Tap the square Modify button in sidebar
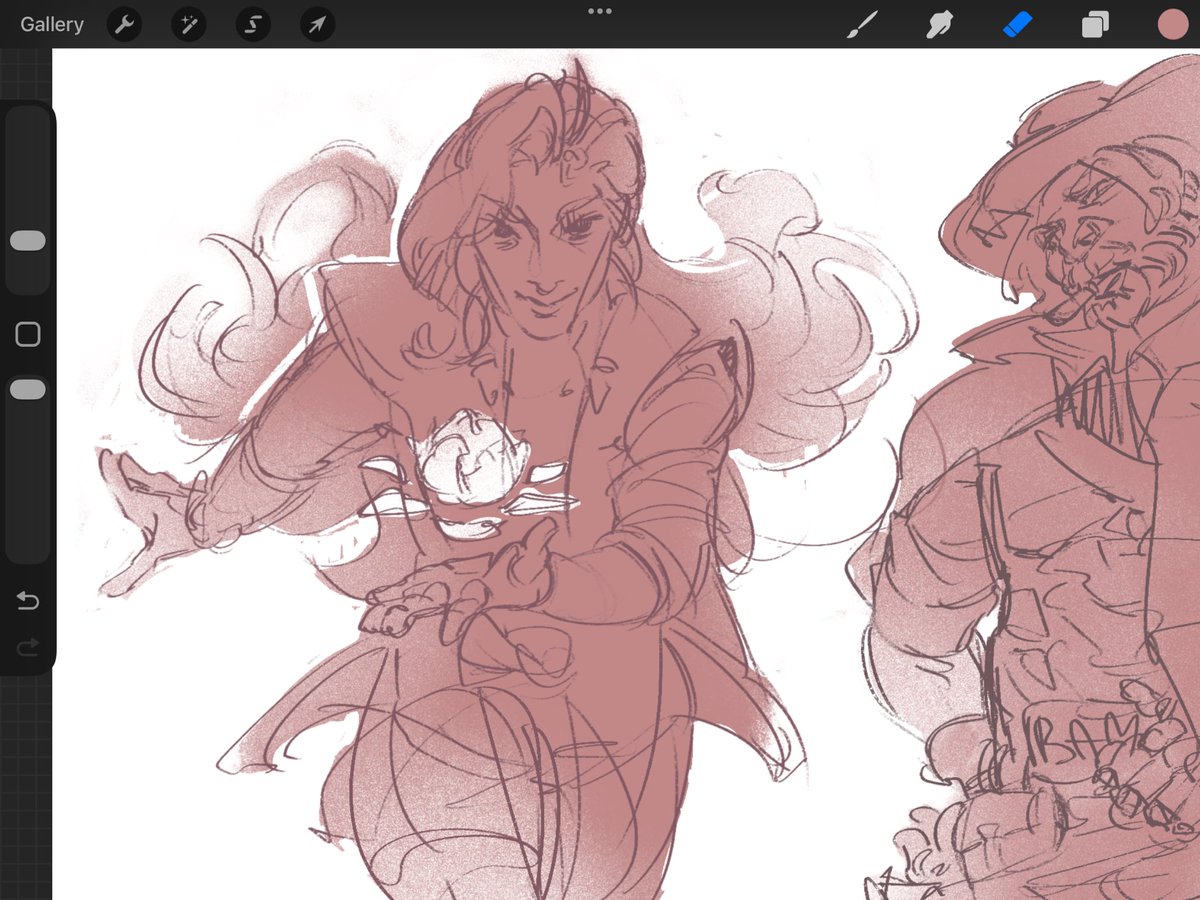Image resolution: width=1200 pixels, height=900 pixels. [28, 334]
